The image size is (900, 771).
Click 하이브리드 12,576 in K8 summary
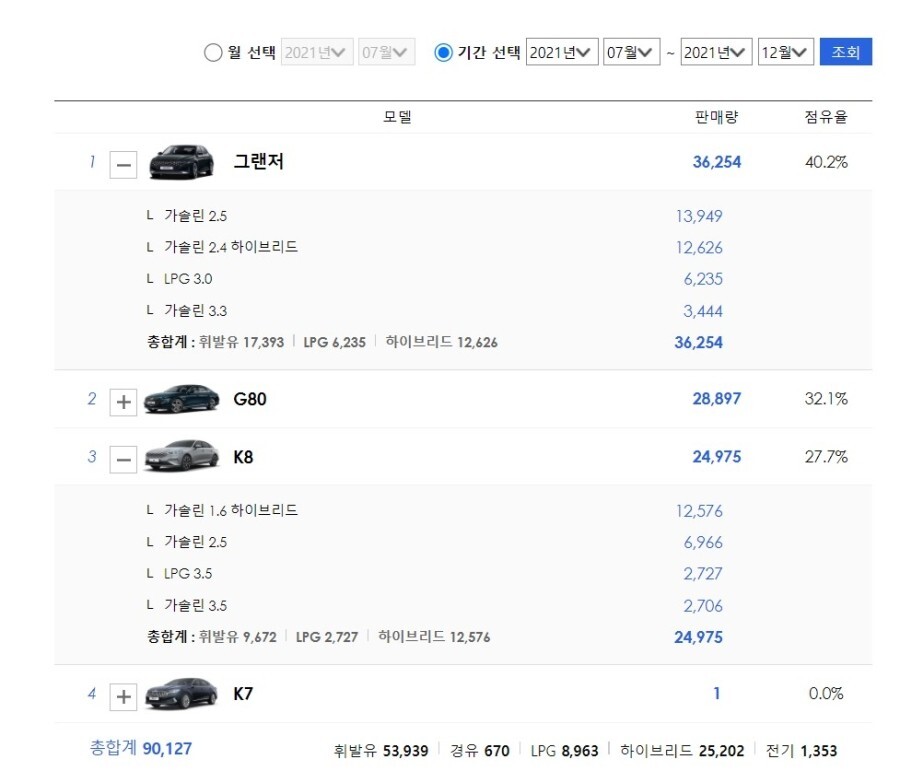click(x=434, y=637)
